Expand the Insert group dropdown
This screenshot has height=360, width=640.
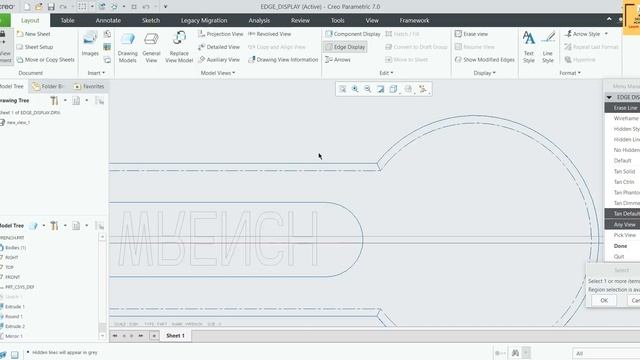(96, 73)
